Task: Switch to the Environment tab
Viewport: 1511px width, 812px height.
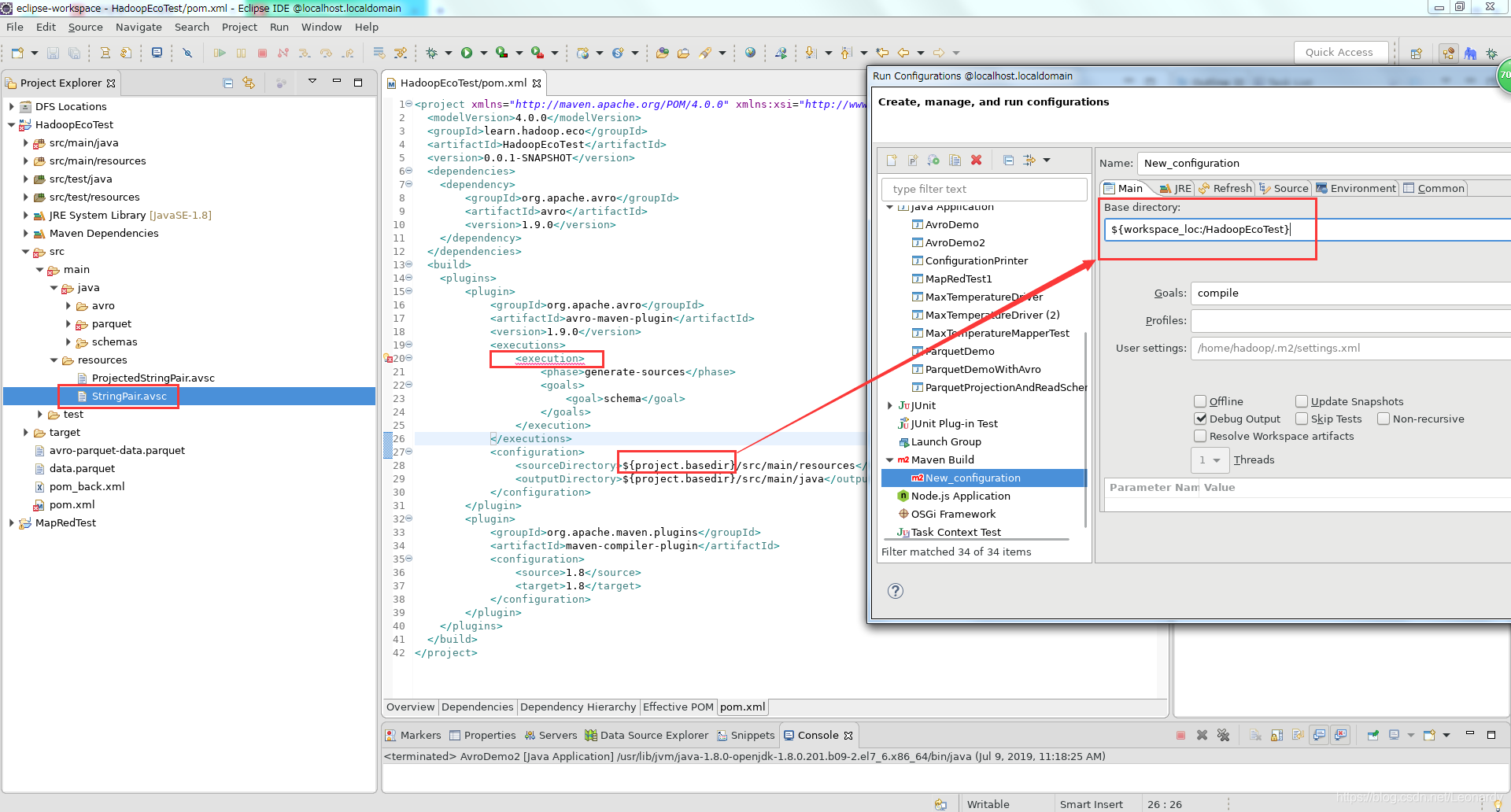Action: point(1356,188)
